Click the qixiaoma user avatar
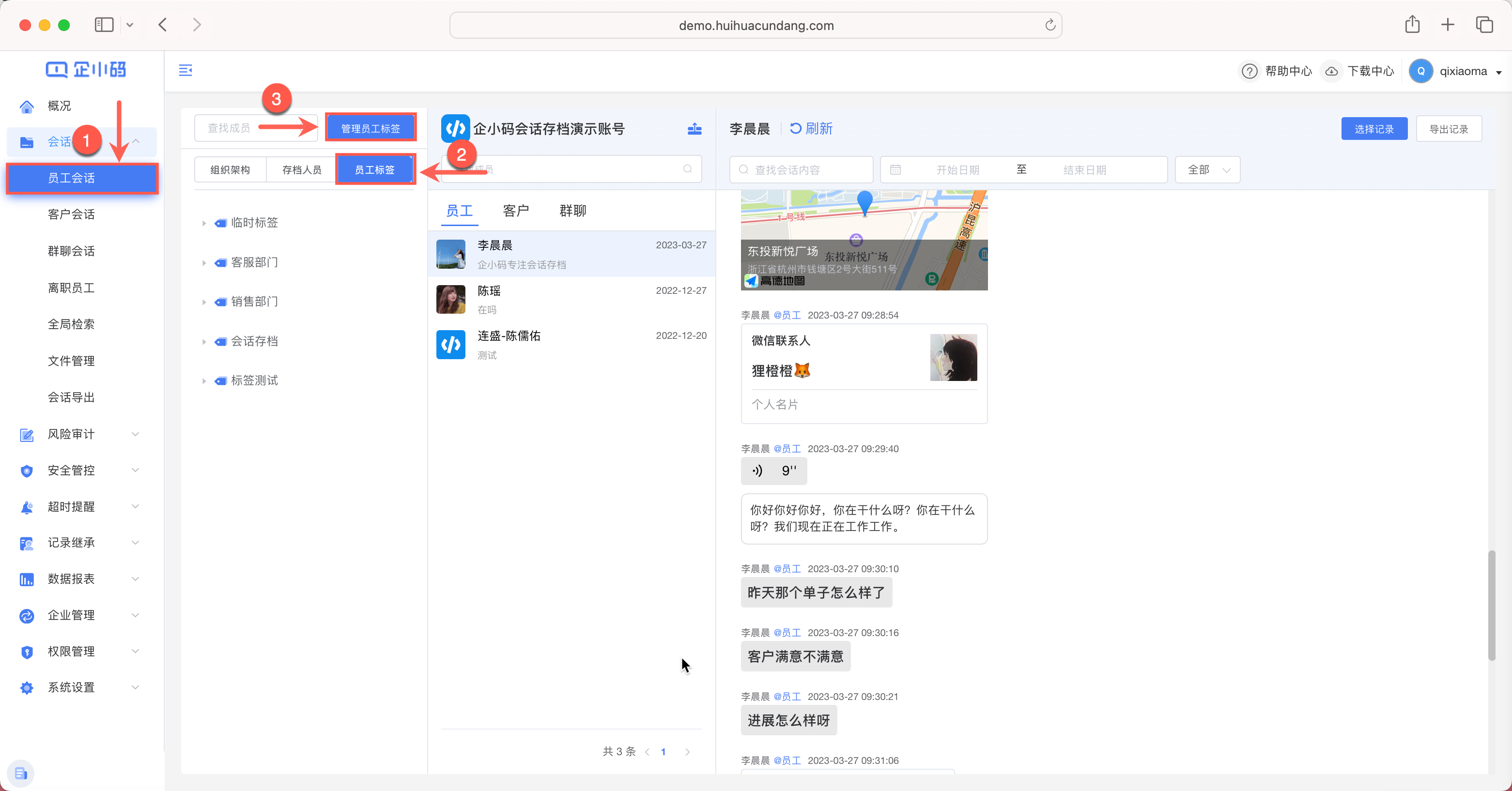 [1421, 71]
